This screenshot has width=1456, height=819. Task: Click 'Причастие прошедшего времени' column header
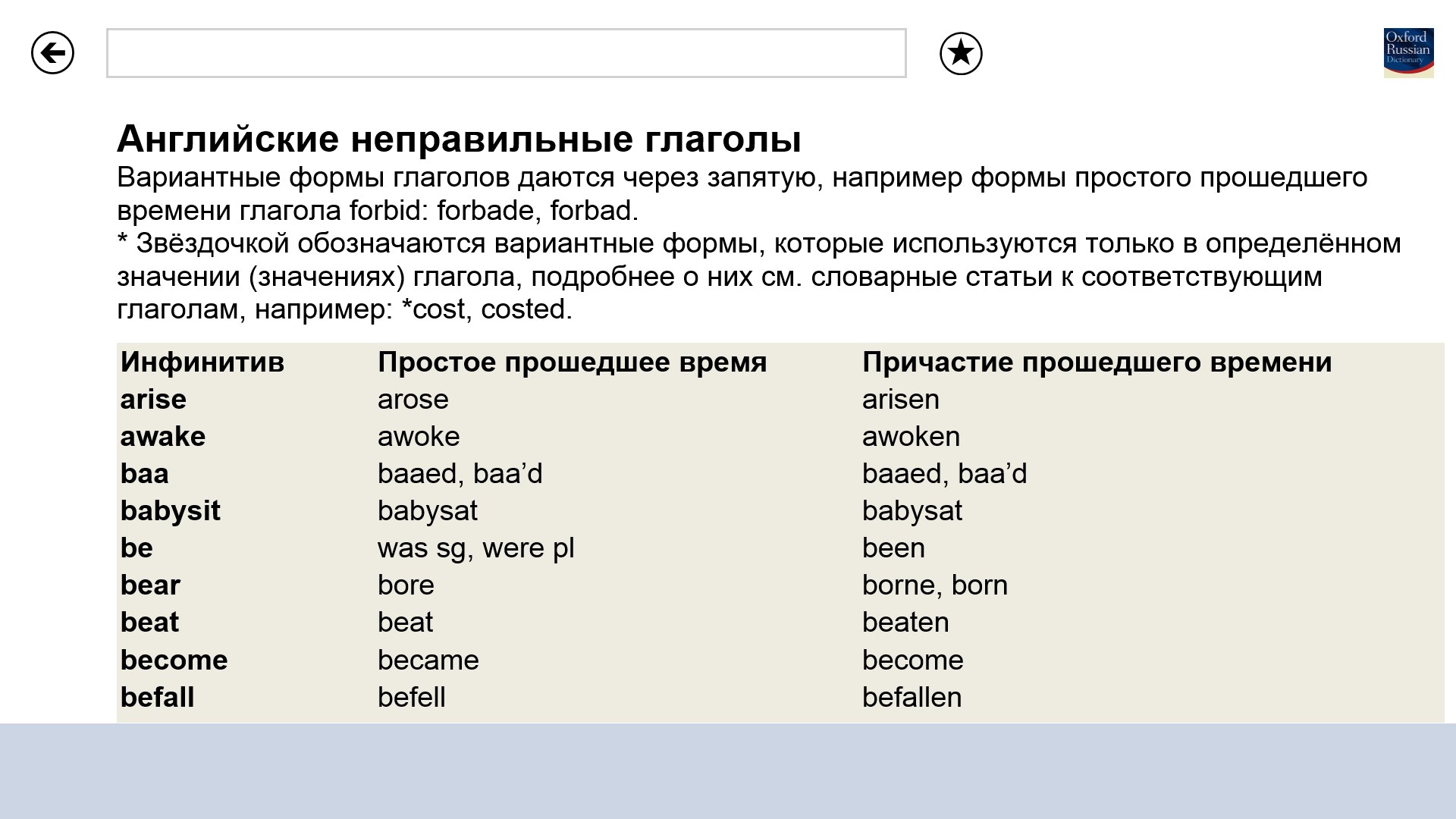1097,362
